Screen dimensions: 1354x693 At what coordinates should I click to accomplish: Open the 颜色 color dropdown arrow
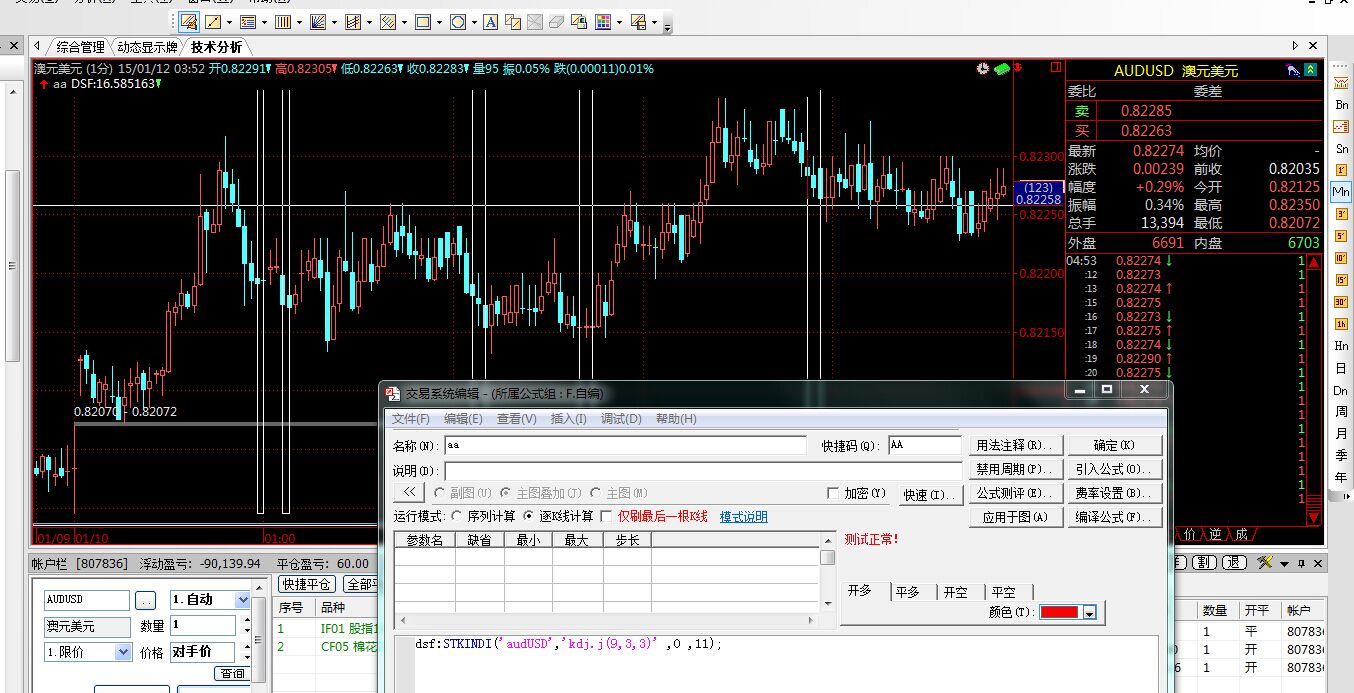click(x=1089, y=612)
